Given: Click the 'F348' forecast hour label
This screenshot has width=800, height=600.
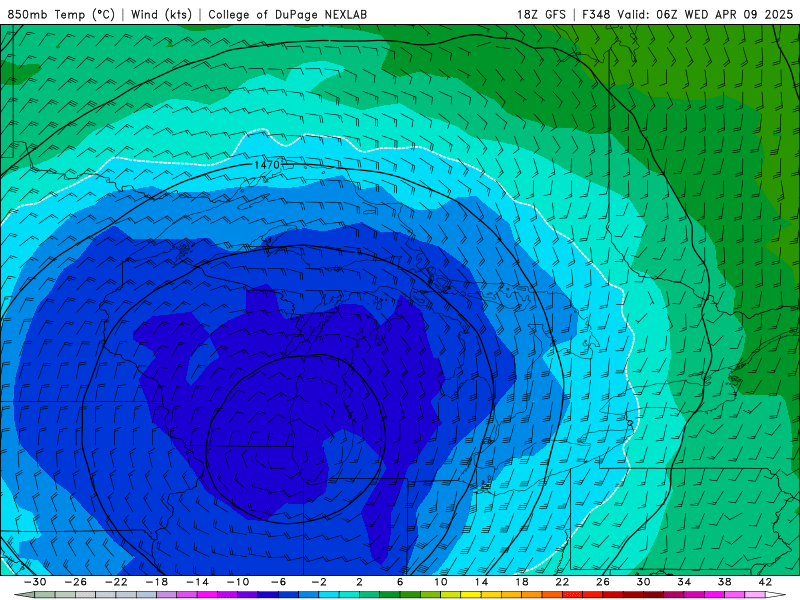Looking at the screenshot, I should tap(596, 14).
